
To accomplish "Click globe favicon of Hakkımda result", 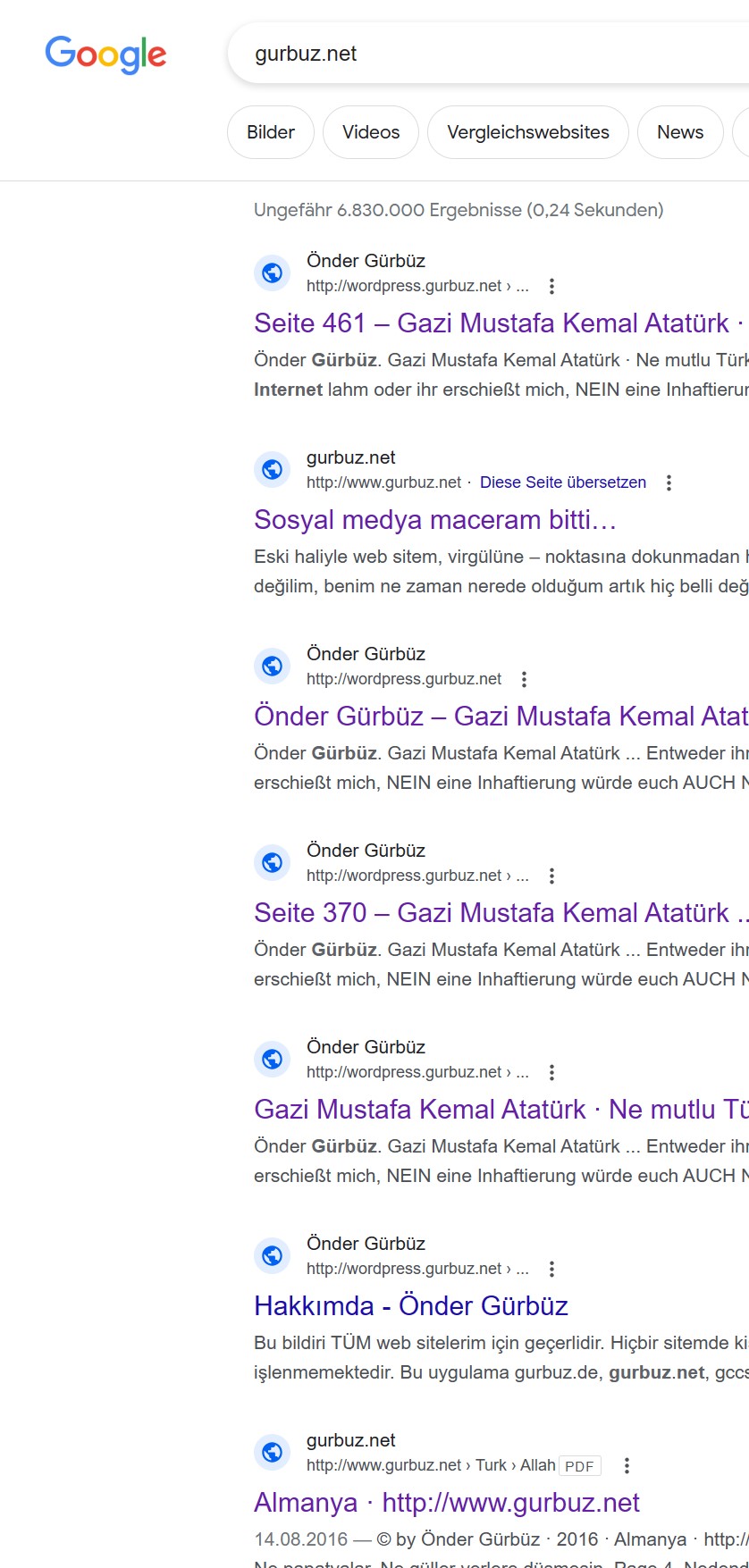I will coord(273,1256).
